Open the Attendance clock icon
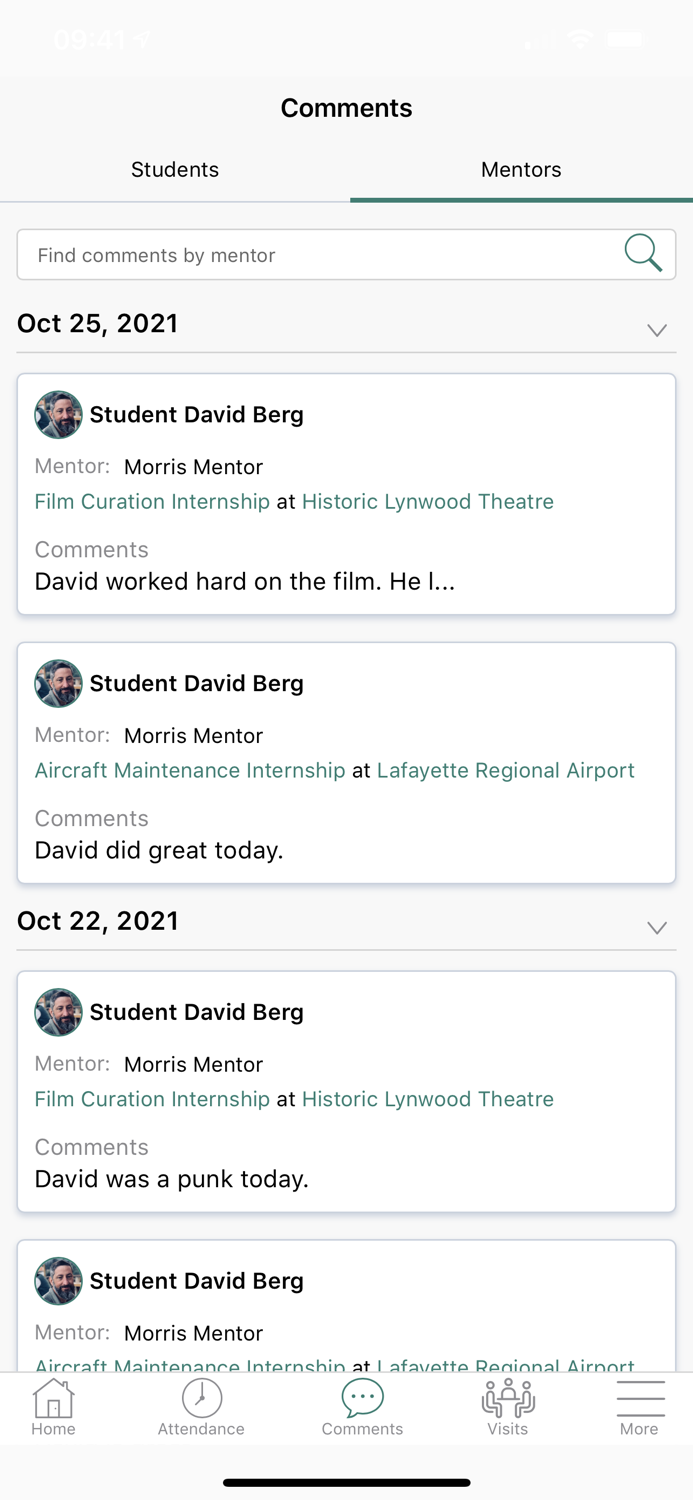This screenshot has height=1500, width=693. 201,1398
